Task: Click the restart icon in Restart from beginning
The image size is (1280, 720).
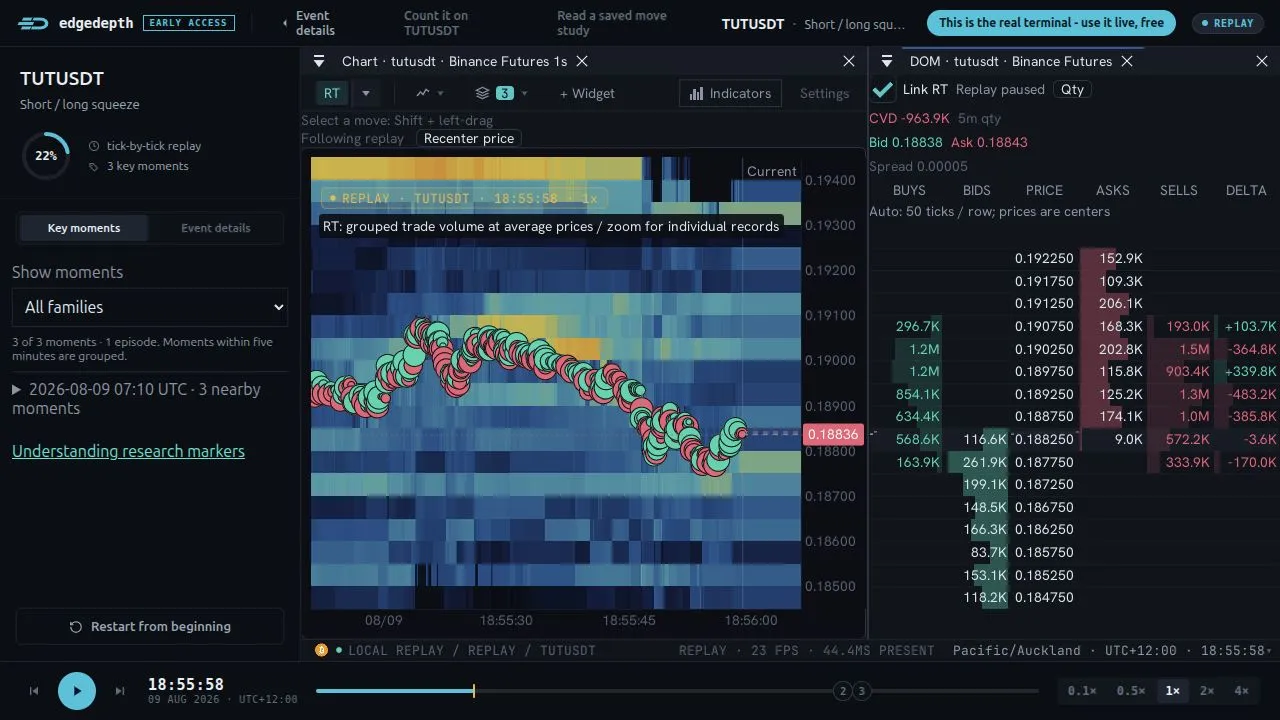Action: coord(75,627)
